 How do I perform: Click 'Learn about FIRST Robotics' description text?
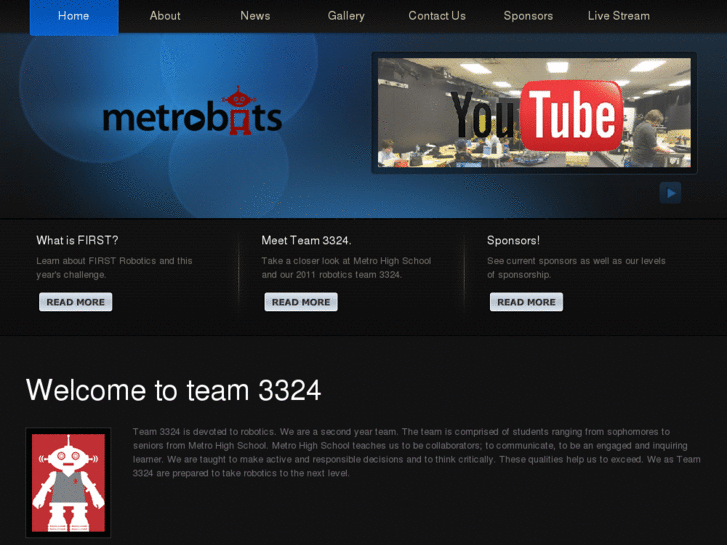[x=114, y=268]
